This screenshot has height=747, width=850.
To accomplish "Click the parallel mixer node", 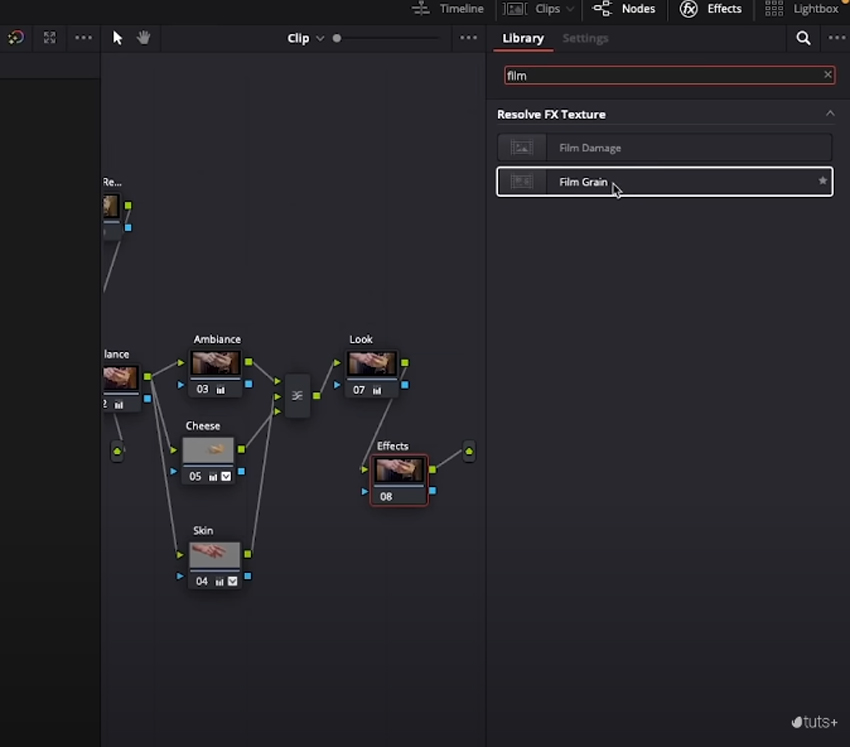I will pos(297,396).
